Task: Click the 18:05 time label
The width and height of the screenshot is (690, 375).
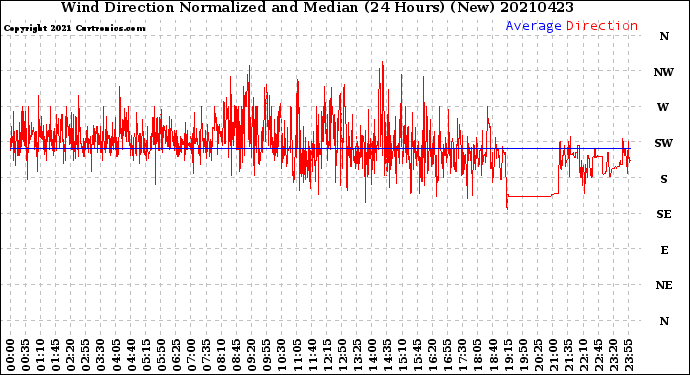Action: coord(478,355)
